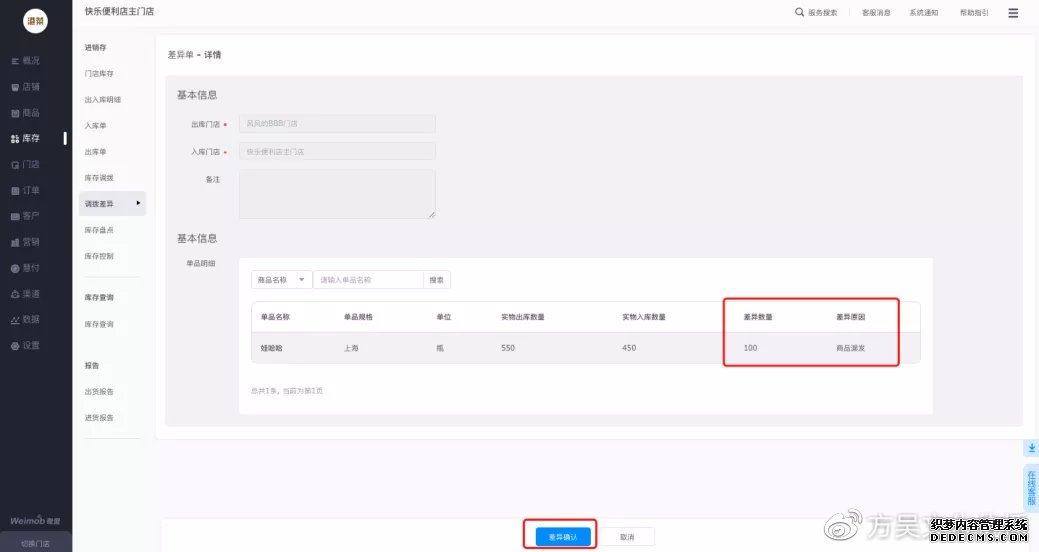Screen dimensions: 1039x552
Task: Click into the 备注 remarks textarea
Action: (337, 194)
